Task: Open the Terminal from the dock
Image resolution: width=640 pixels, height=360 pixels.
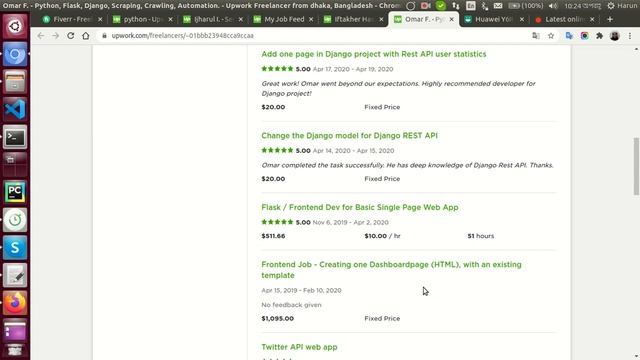Action: 15,137
